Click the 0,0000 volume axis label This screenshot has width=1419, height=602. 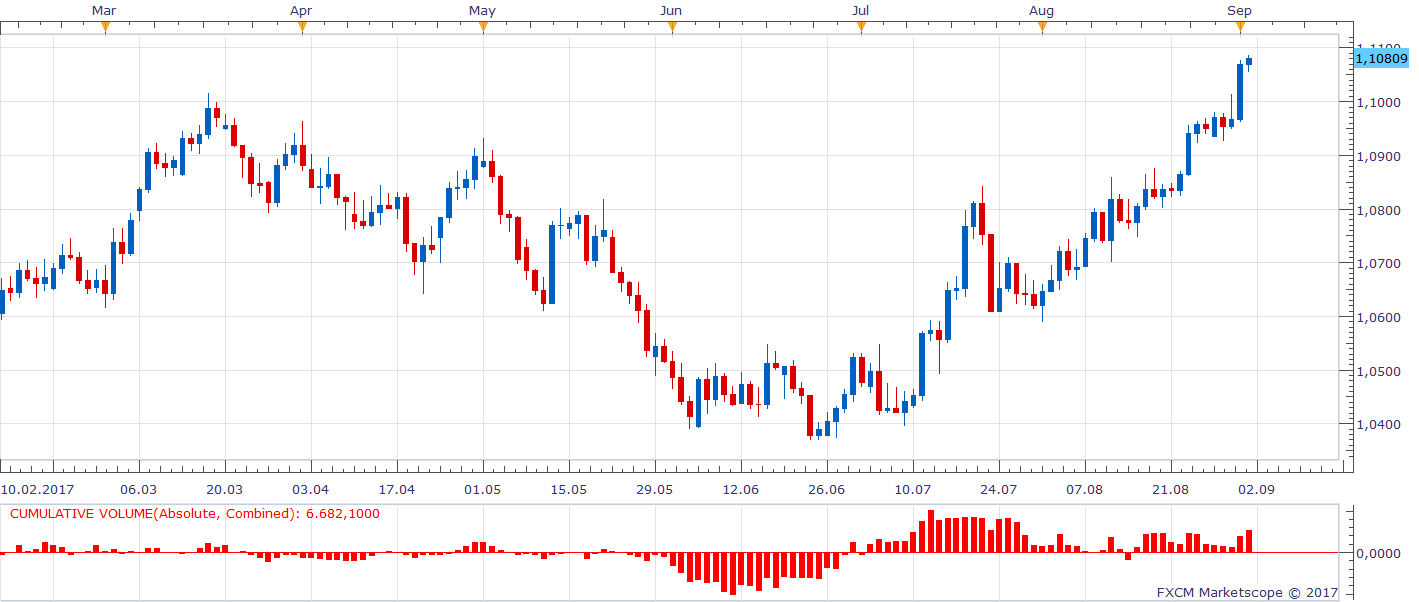pos(1380,553)
